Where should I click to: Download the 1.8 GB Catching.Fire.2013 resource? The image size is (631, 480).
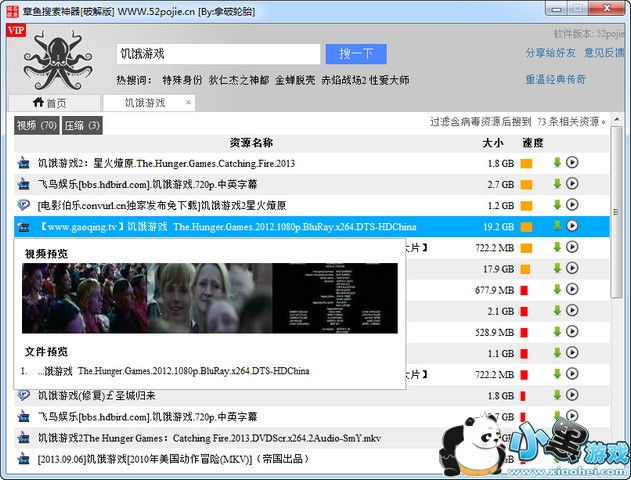(x=557, y=163)
